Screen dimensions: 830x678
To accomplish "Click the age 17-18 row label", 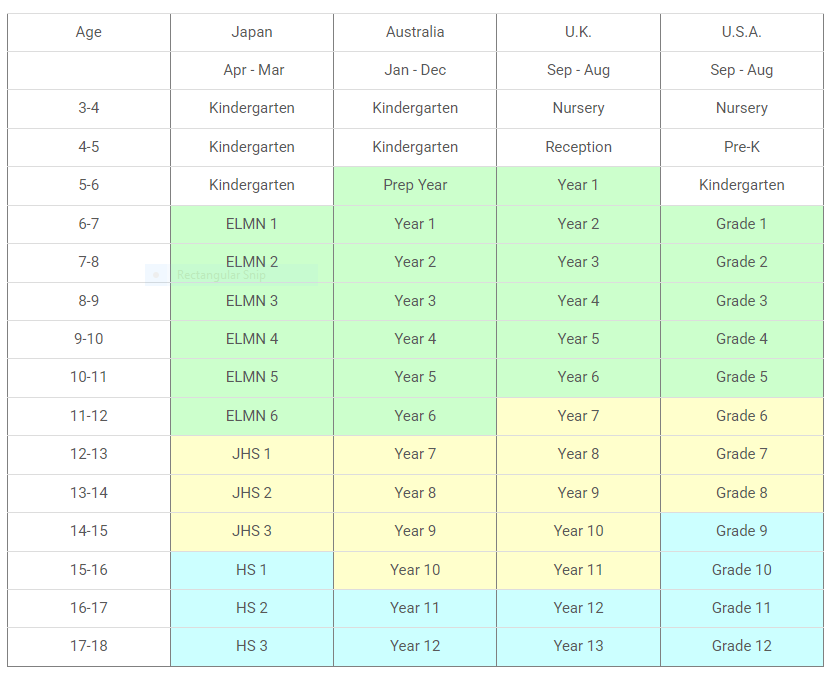I will [89, 646].
